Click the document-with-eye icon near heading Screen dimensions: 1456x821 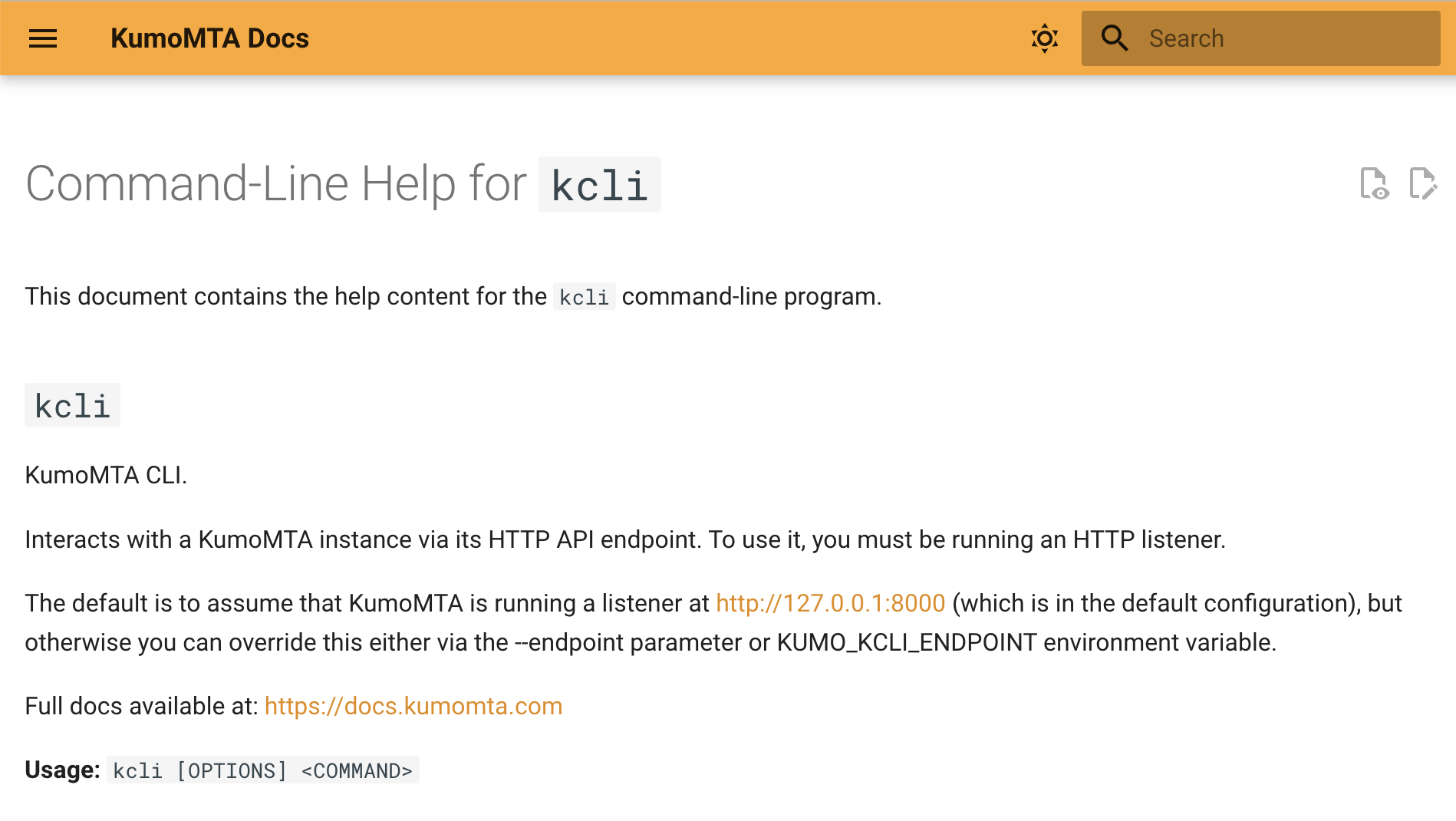click(1375, 183)
